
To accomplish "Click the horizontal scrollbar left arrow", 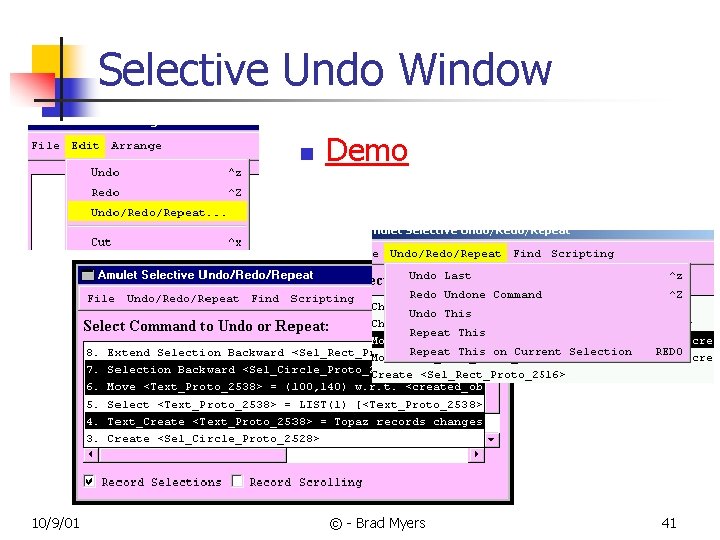I will click(x=91, y=455).
